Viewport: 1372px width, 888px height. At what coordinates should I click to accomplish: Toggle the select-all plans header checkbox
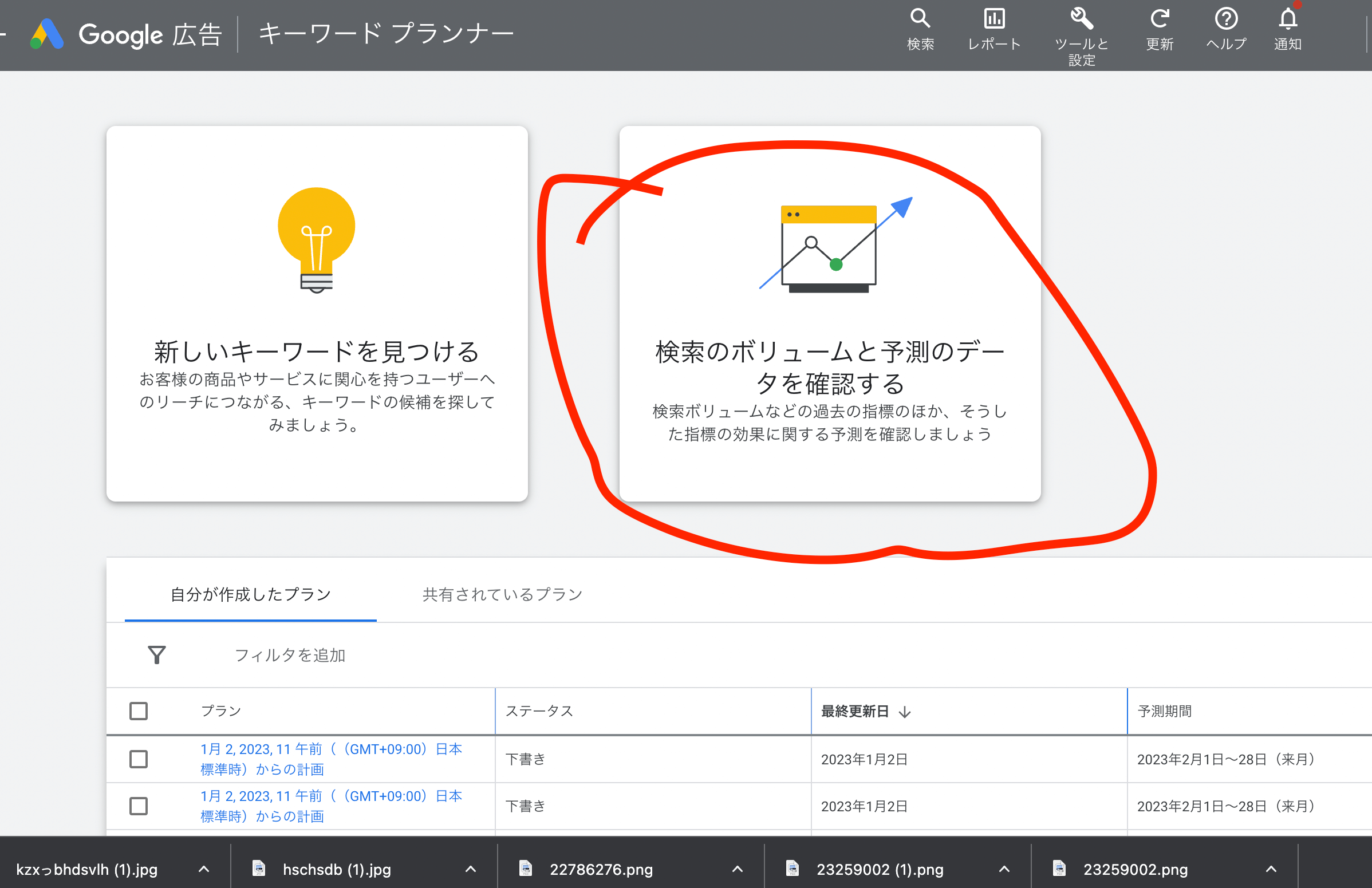[139, 711]
